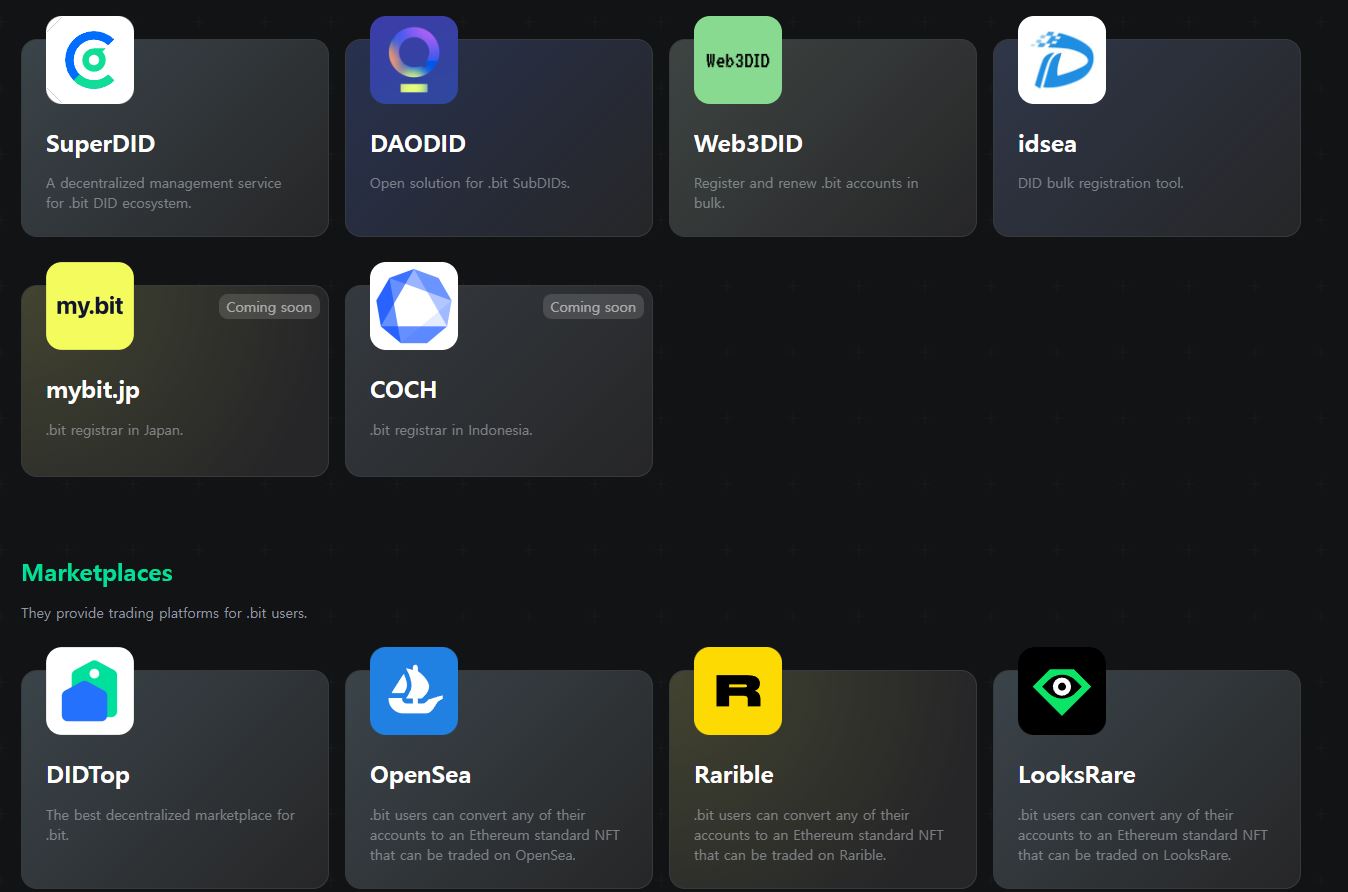Open the mybit.jp title
This screenshot has width=1348, height=892.
click(x=93, y=391)
